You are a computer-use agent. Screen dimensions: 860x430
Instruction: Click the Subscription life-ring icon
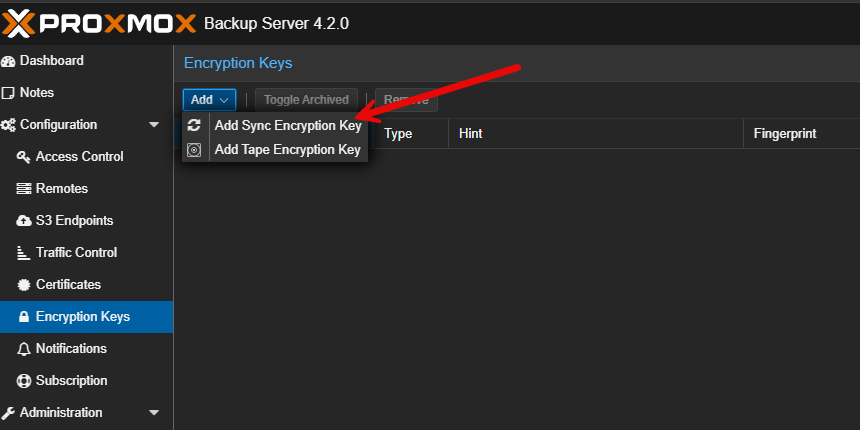(x=24, y=381)
